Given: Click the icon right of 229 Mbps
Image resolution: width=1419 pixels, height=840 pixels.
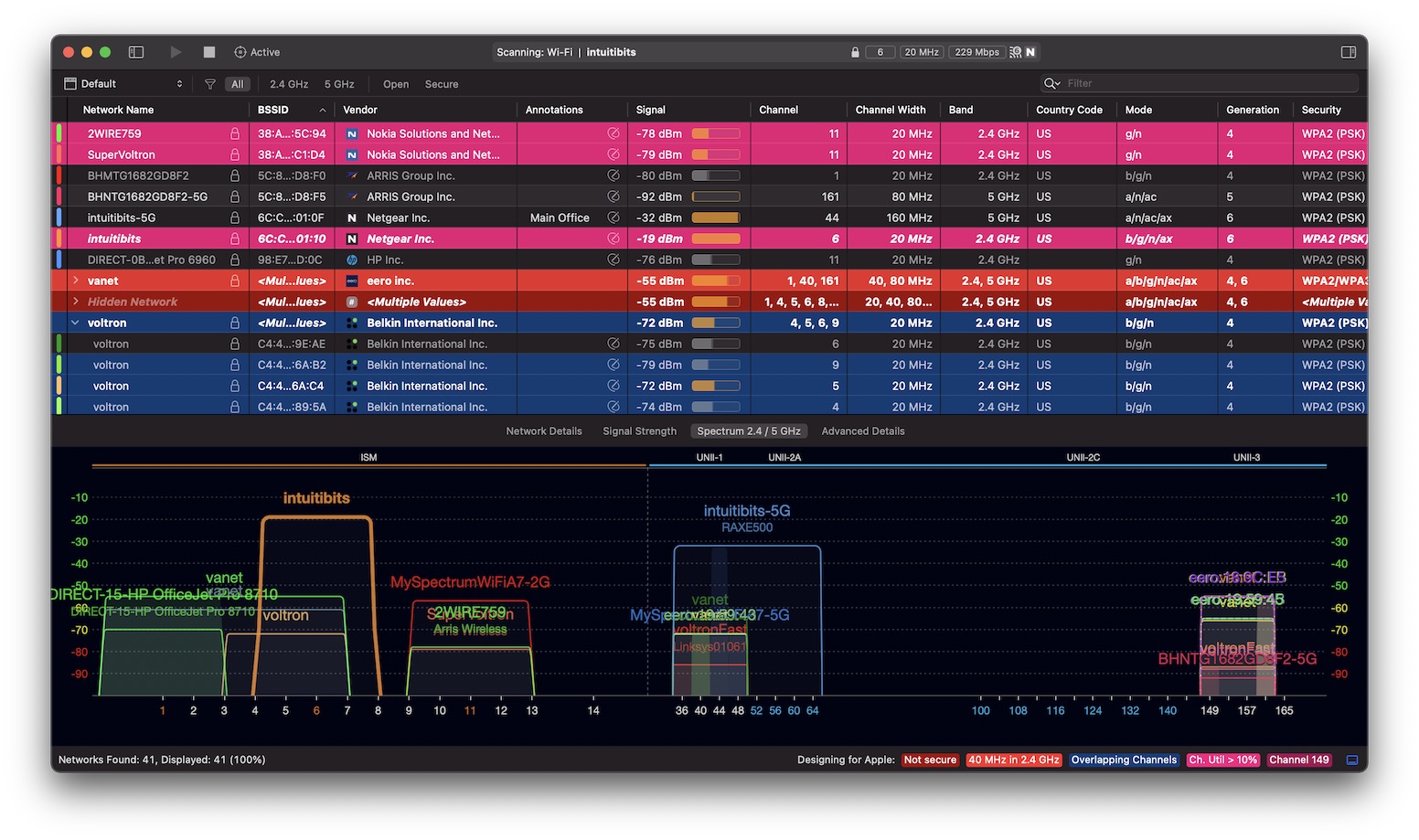Looking at the screenshot, I should click(x=1015, y=52).
